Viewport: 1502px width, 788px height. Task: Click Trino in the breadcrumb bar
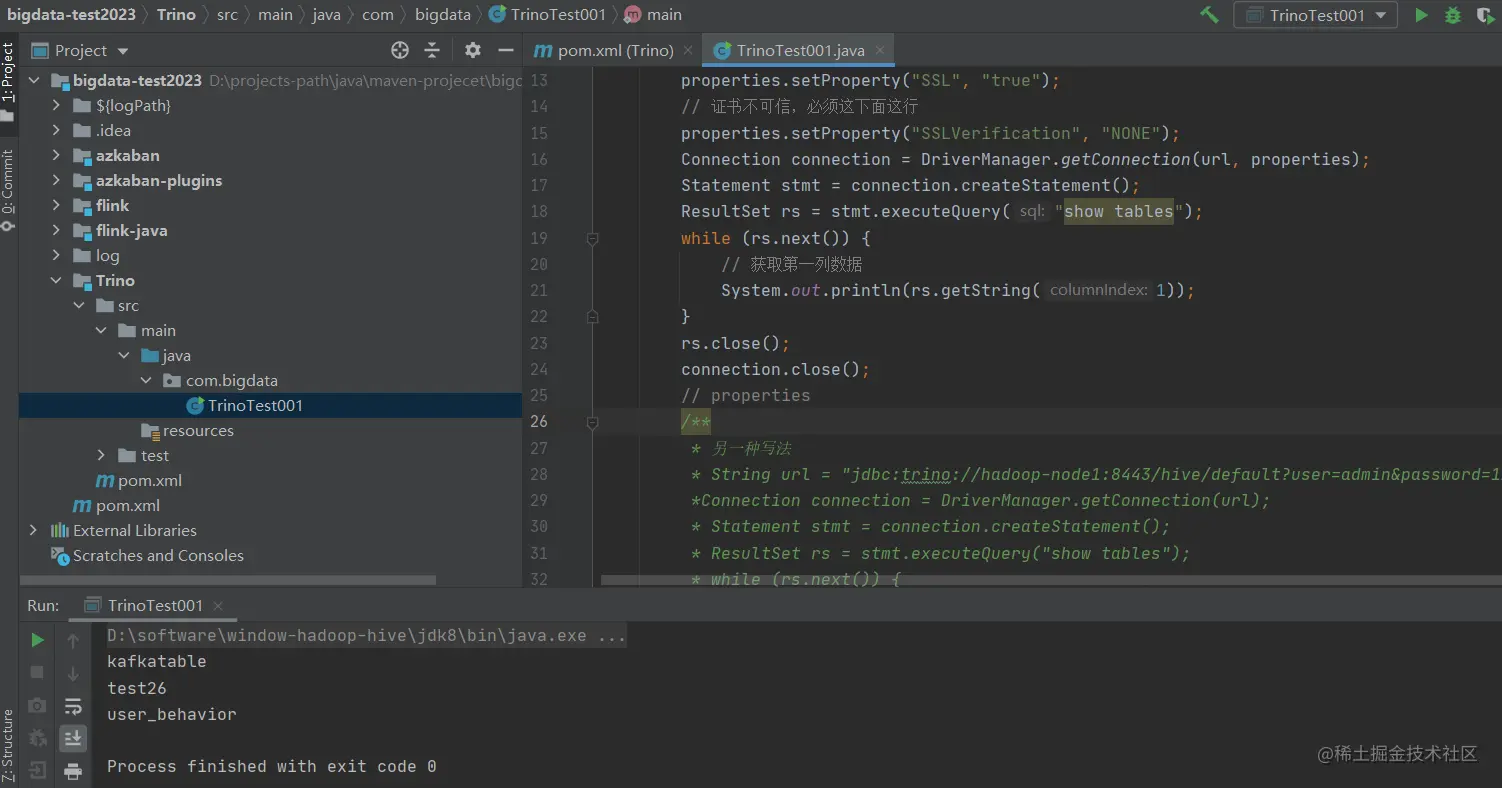click(x=176, y=14)
